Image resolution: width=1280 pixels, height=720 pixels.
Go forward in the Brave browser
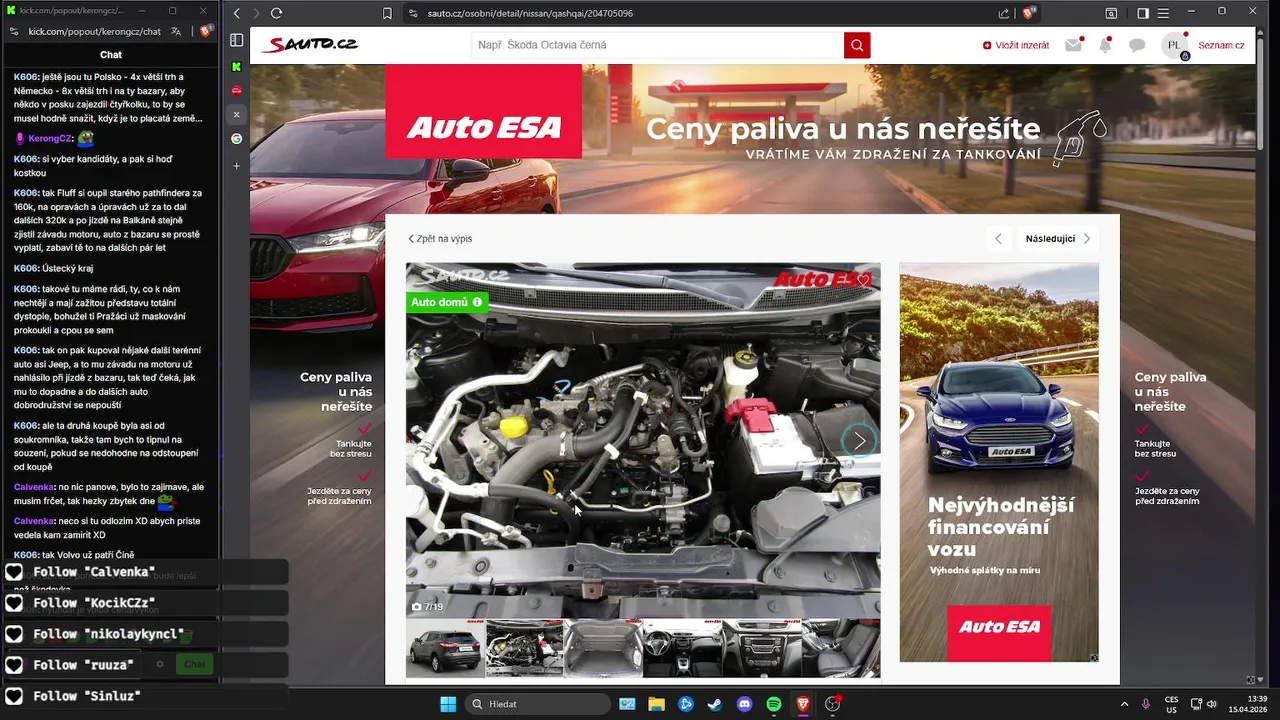coord(256,13)
